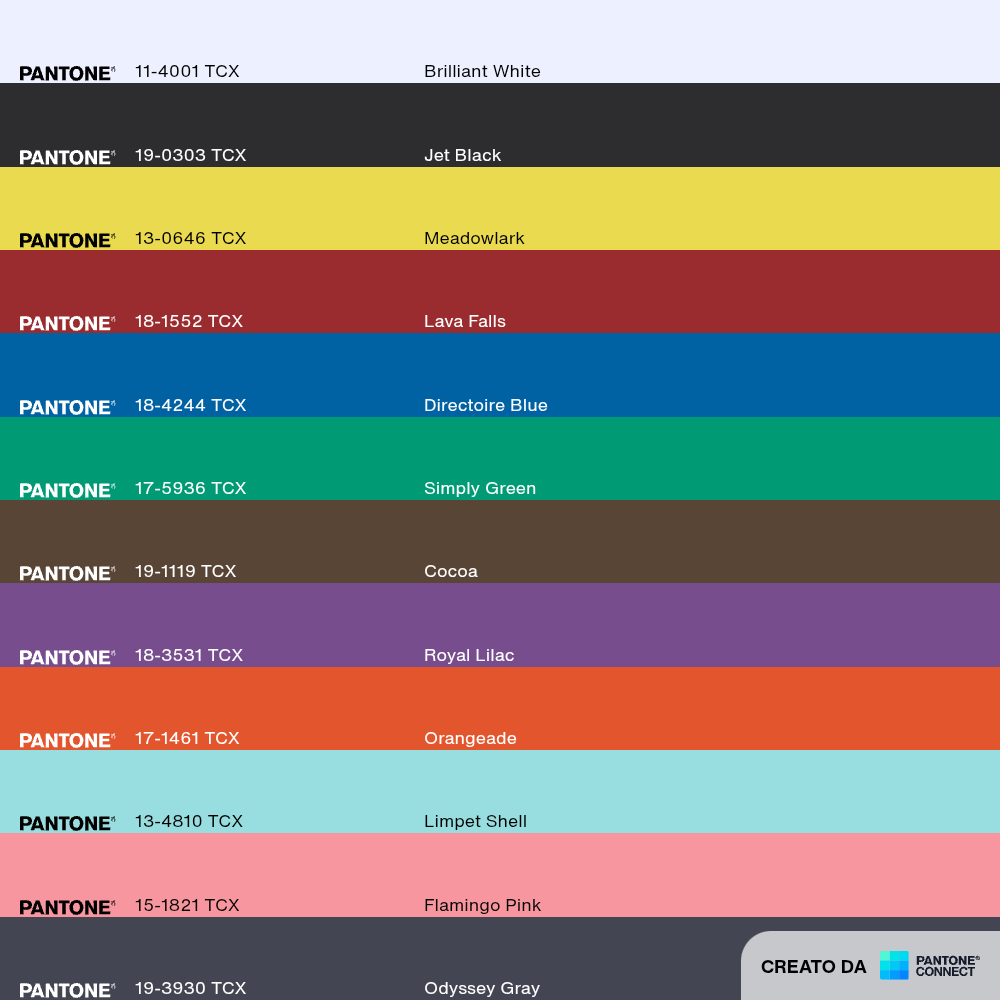Image resolution: width=1000 pixels, height=1000 pixels.
Task: Select the Jet Black color band
Action: tap(500, 125)
